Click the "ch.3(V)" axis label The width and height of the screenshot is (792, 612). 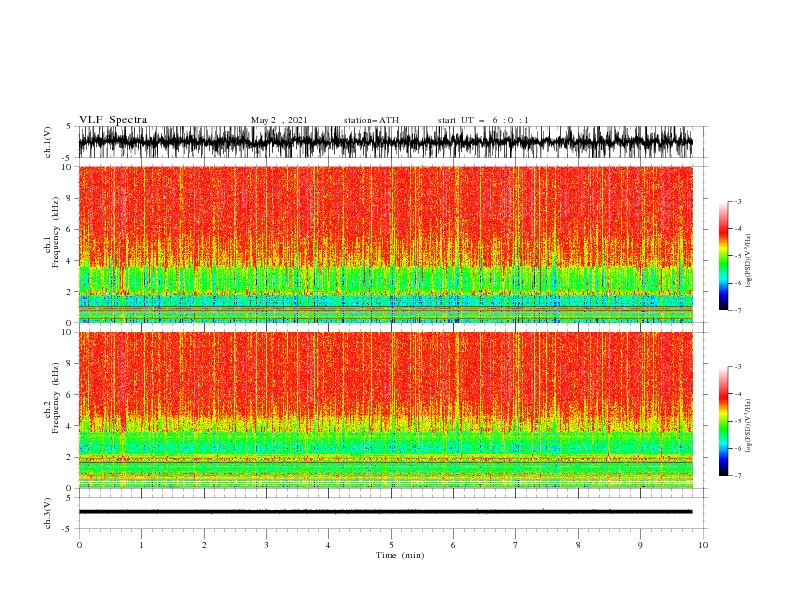(x=48, y=513)
